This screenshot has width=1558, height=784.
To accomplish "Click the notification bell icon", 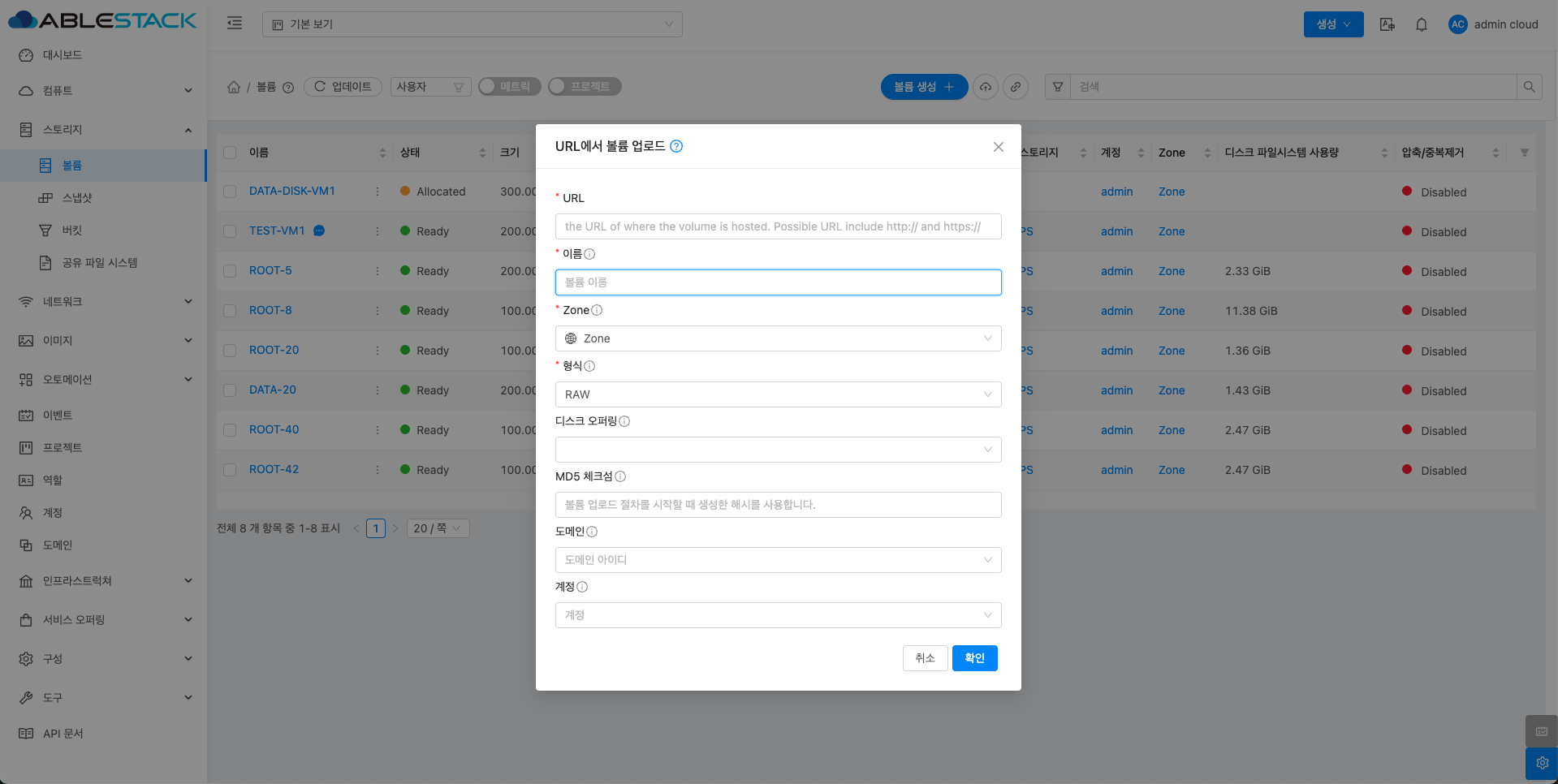I will coord(1421,24).
